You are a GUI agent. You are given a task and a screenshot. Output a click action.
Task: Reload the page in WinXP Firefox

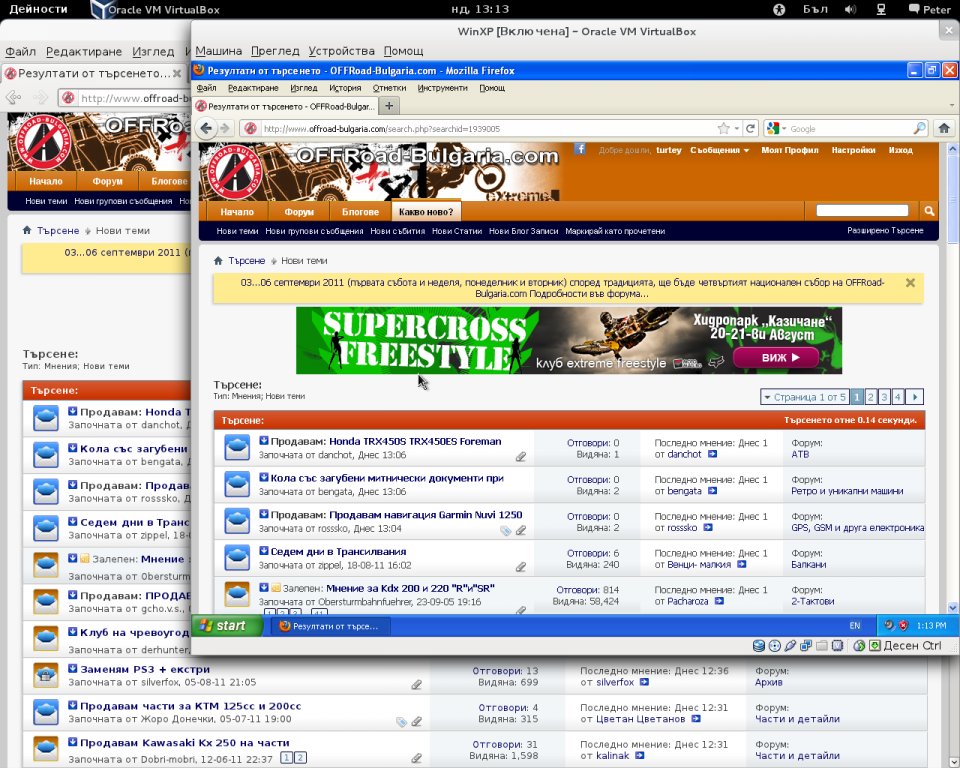[x=751, y=128]
